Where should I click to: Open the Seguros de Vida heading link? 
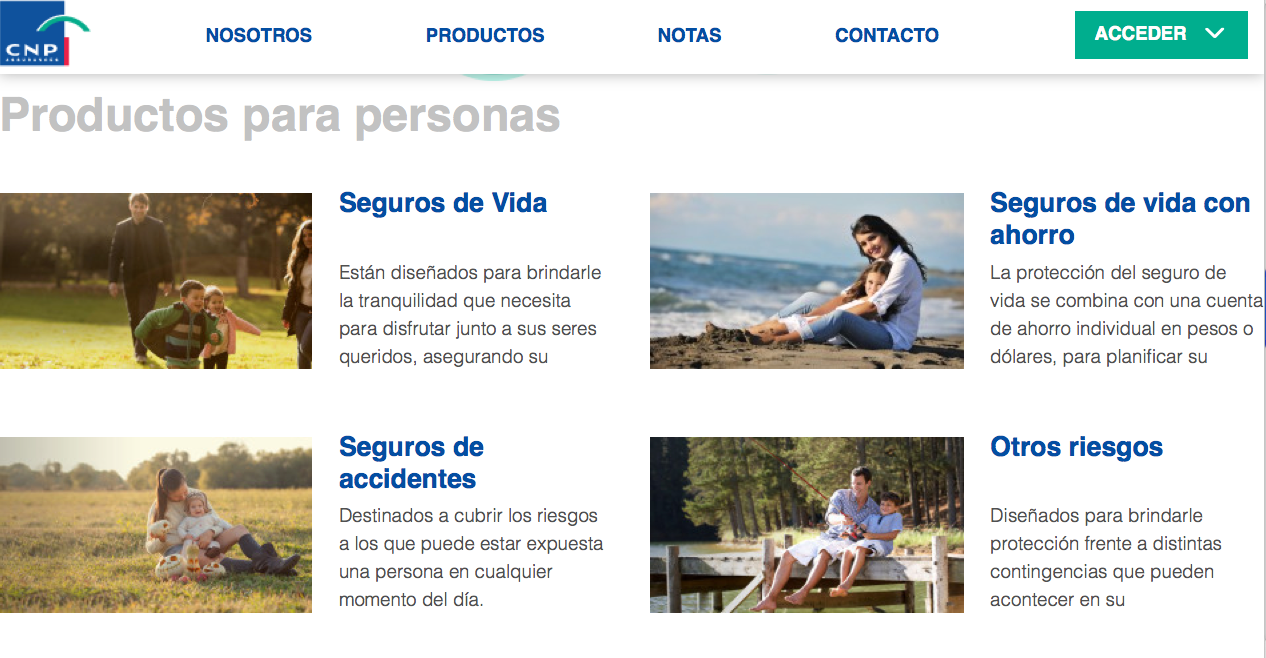click(443, 203)
